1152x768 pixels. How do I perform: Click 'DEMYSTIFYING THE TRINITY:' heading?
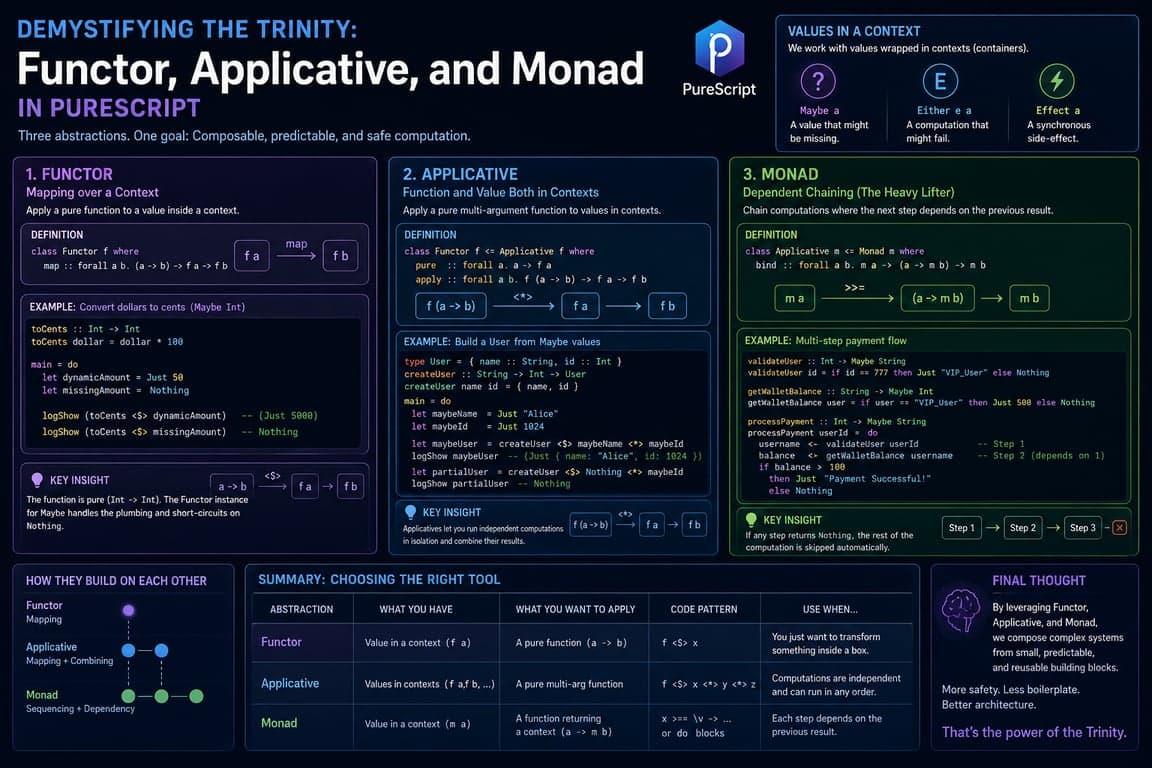(187, 29)
